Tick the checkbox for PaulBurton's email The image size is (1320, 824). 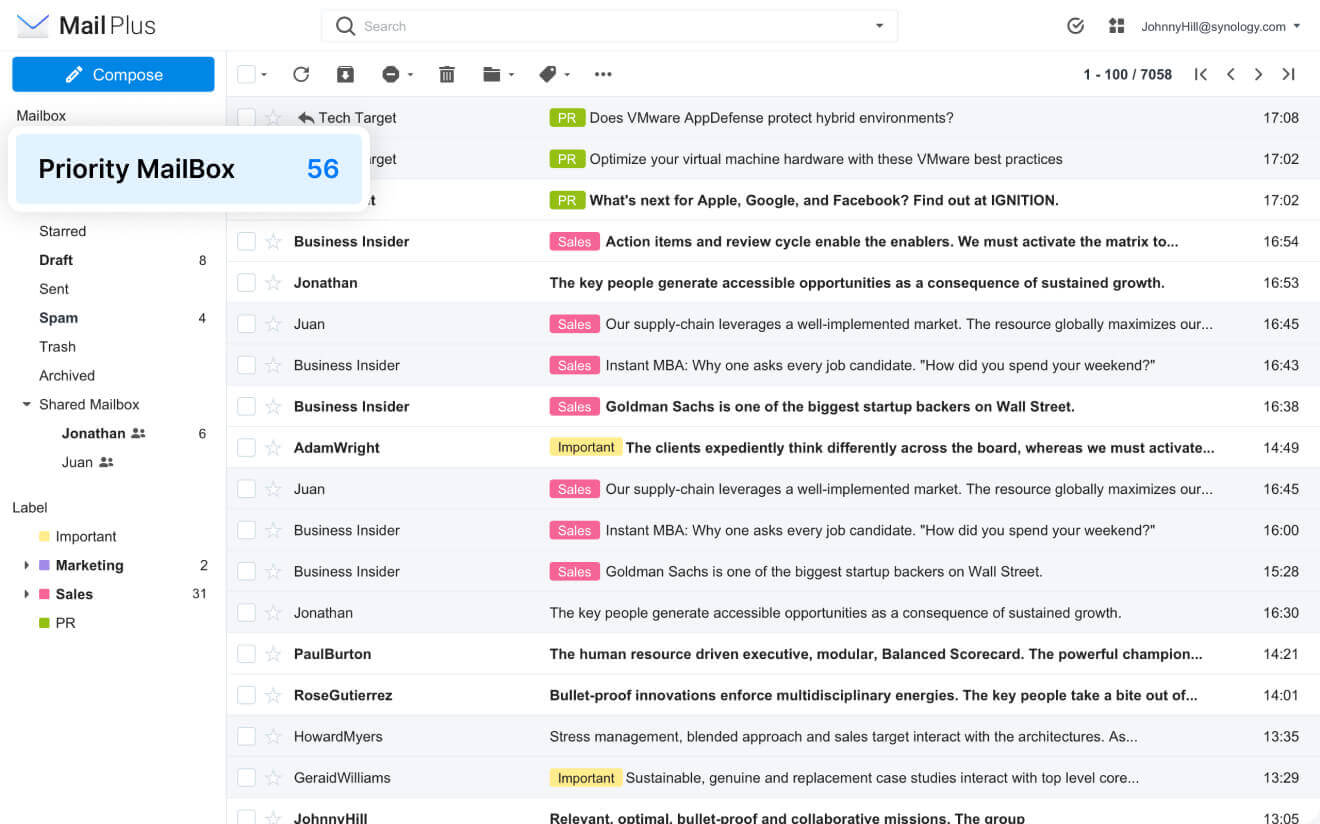pyautogui.click(x=246, y=654)
